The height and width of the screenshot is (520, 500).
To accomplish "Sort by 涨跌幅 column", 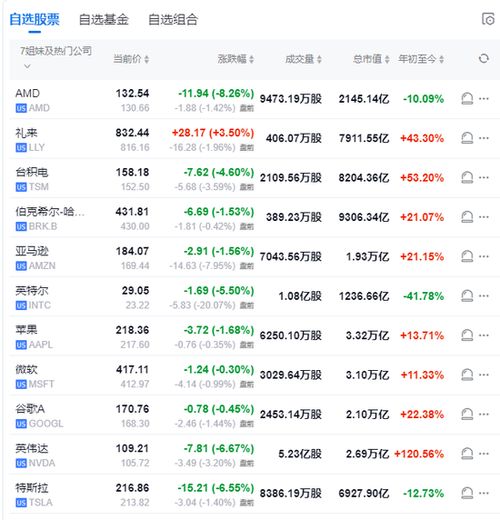I will tap(236, 59).
